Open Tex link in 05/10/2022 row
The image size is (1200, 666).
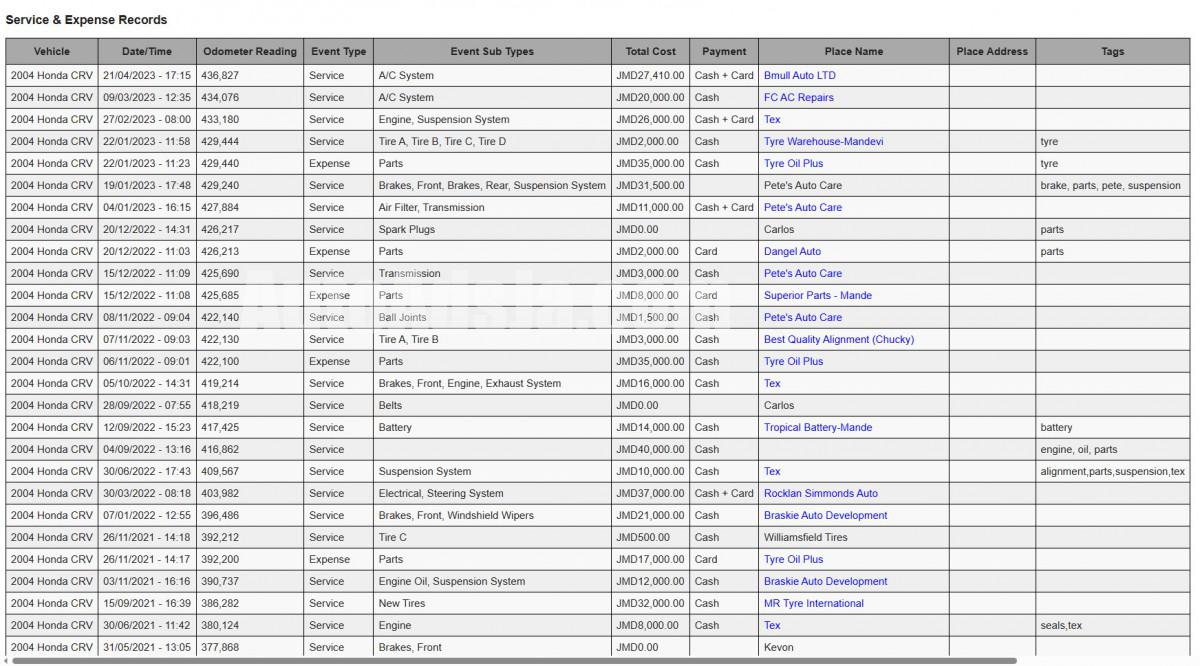coord(772,383)
